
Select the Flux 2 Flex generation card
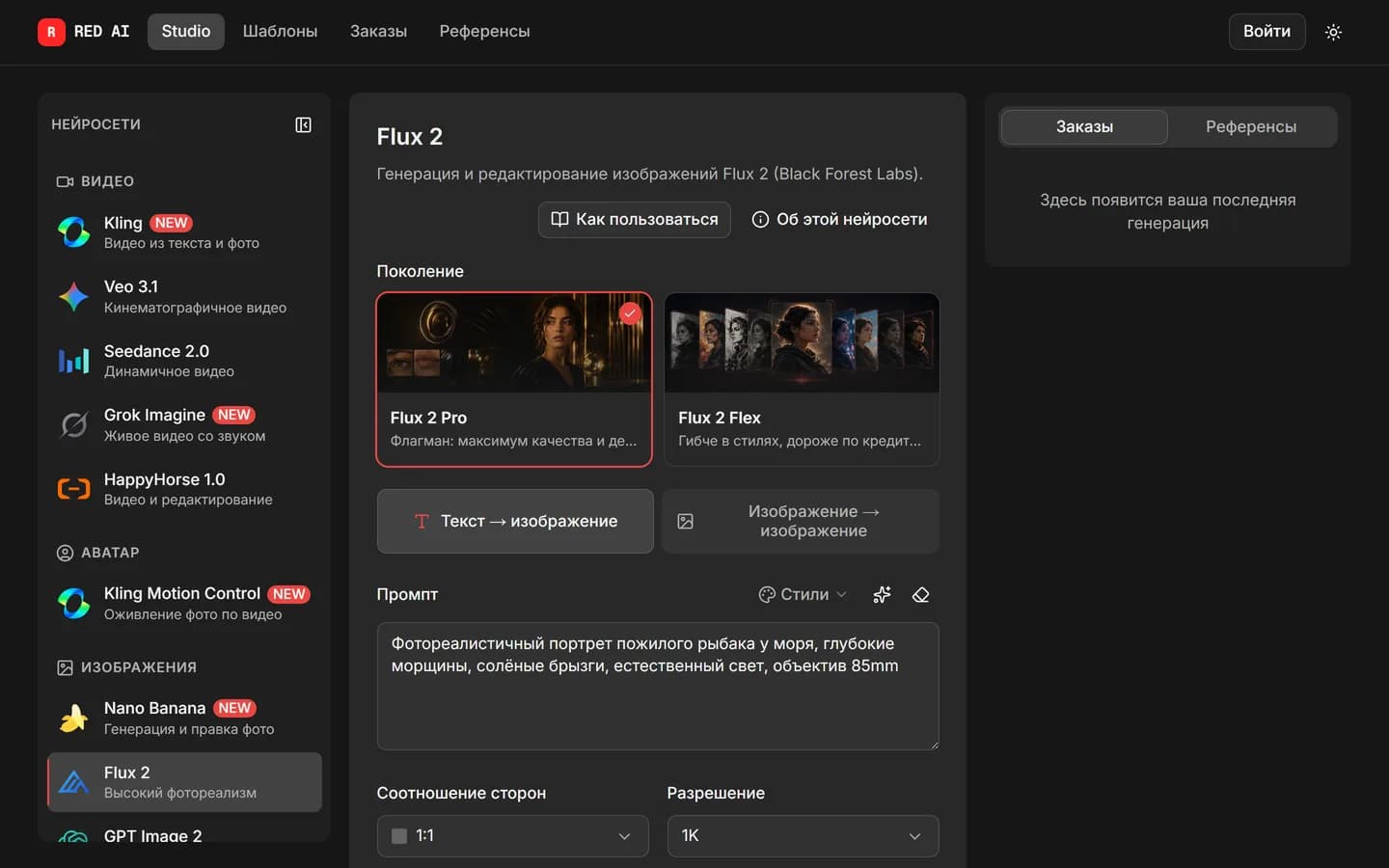[x=802, y=379]
